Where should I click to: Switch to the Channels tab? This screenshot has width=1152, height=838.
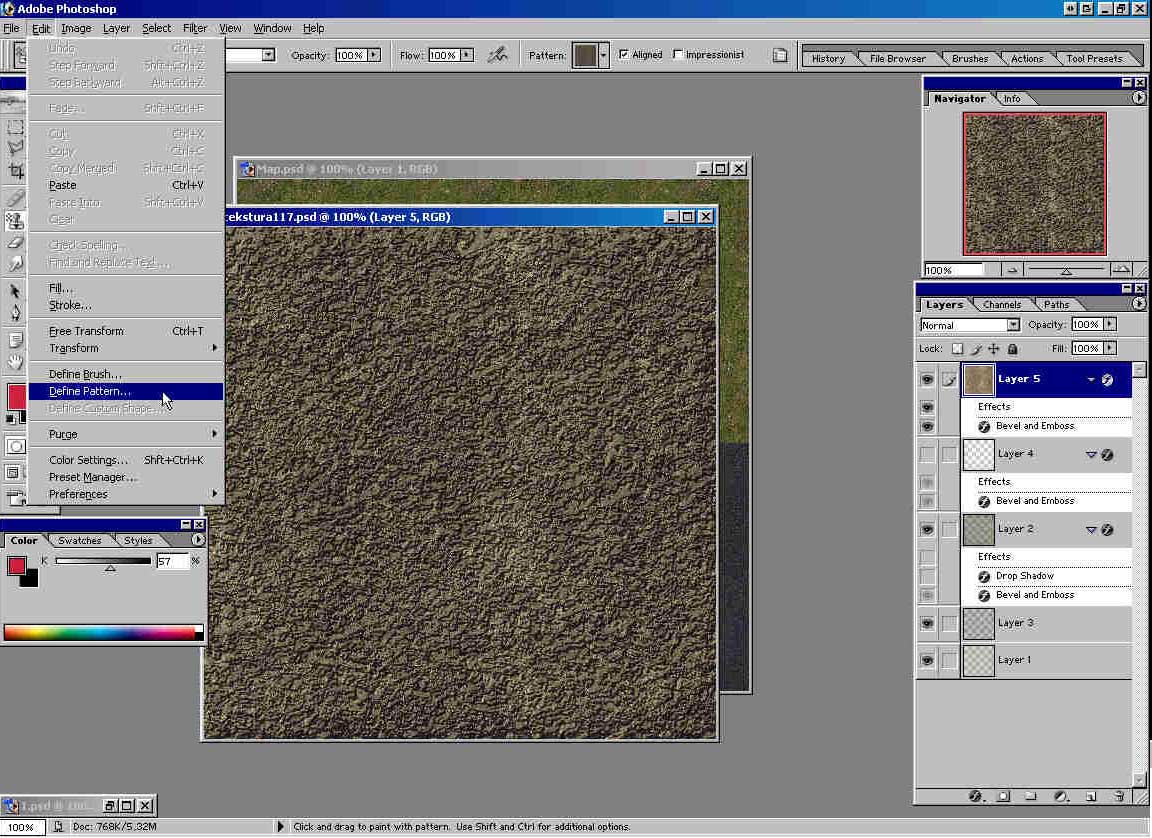point(1001,304)
